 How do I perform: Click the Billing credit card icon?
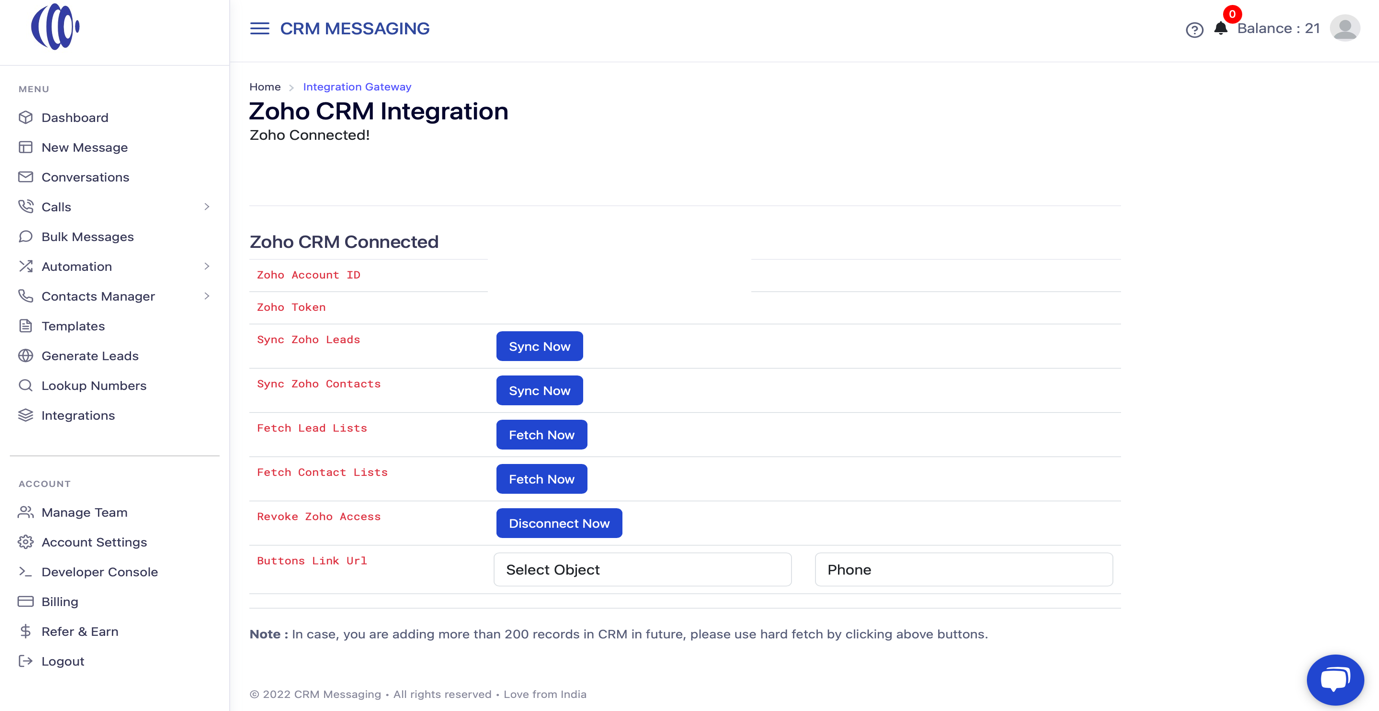tap(26, 602)
